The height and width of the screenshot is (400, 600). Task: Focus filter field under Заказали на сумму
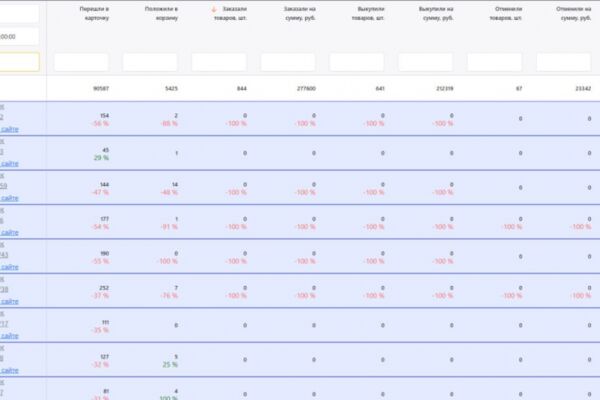pyautogui.click(x=288, y=62)
